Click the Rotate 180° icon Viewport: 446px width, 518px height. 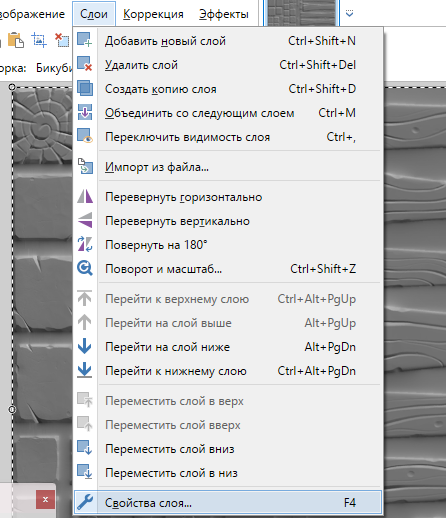point(85,244)
